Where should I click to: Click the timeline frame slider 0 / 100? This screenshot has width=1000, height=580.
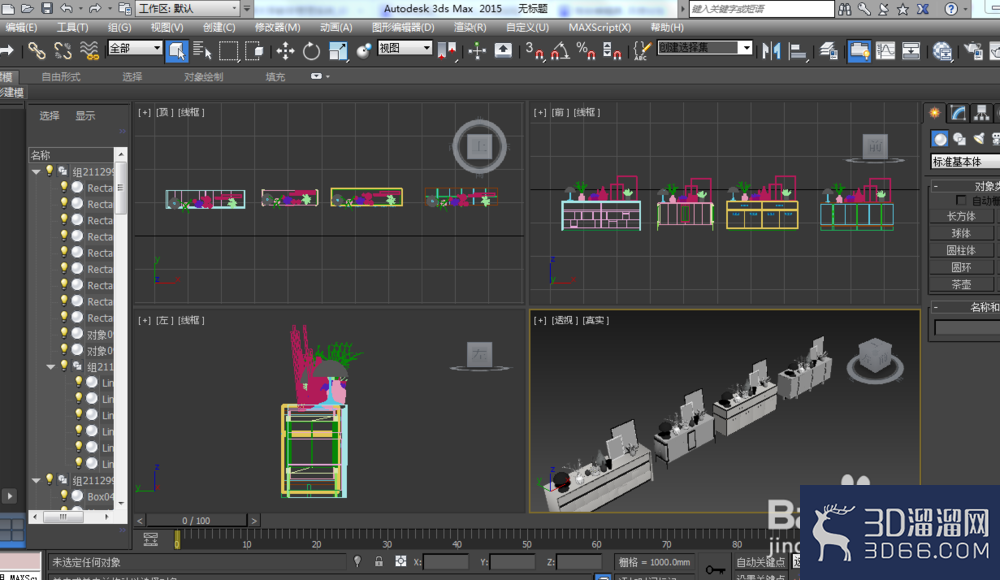click(196, 521)
